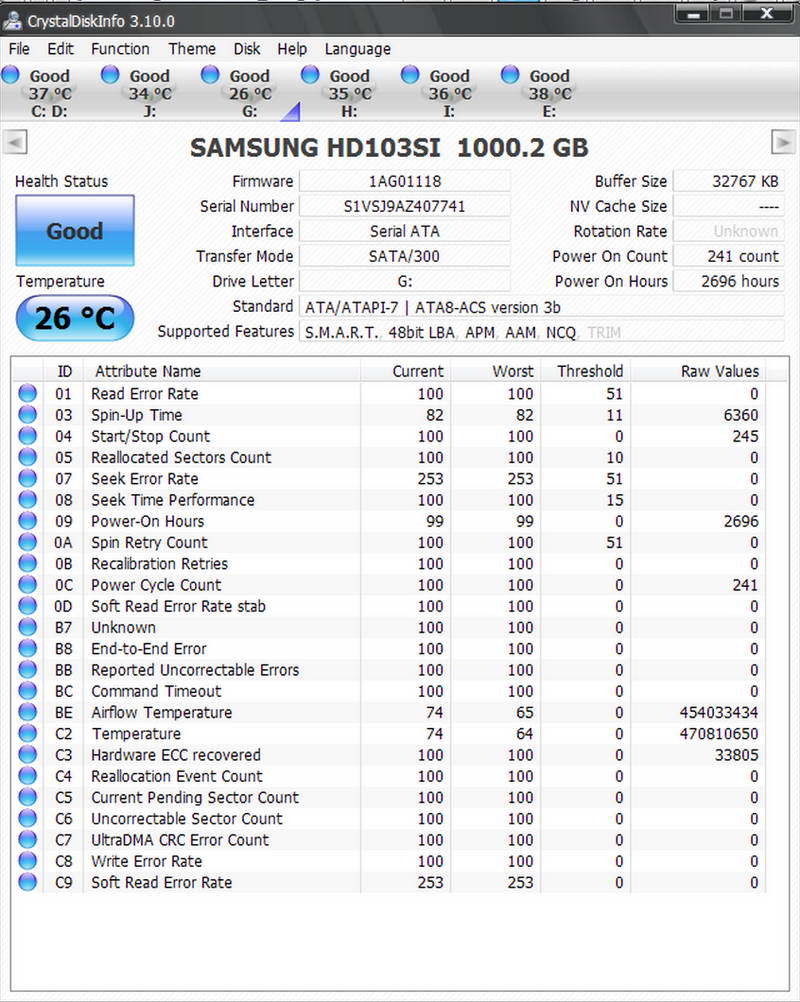
Task: Click the raw value 454033434
Action: pyautogui.click(x=719, y=712)
